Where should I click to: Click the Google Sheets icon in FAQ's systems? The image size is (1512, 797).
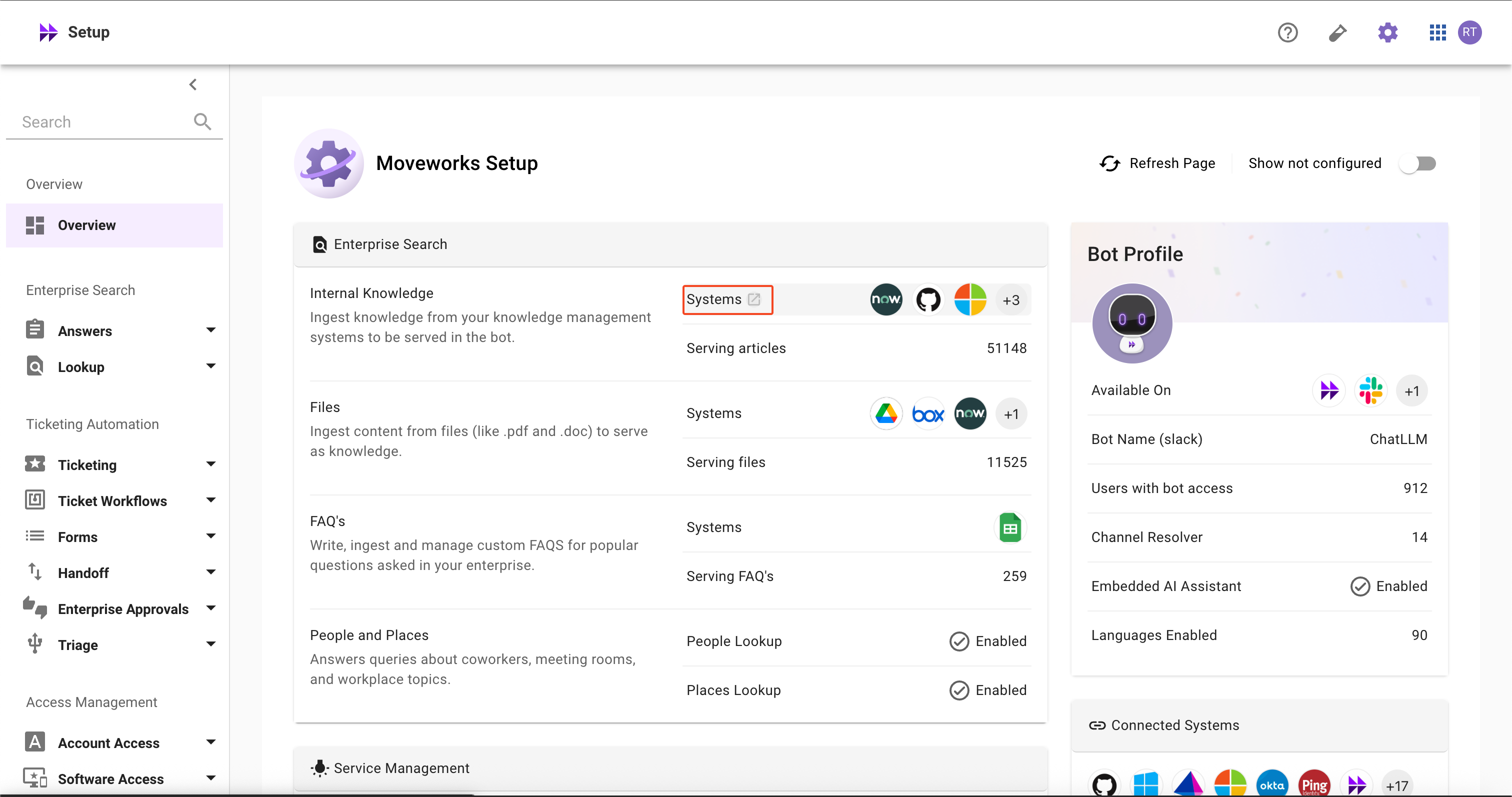click(x=1010, y=527)
